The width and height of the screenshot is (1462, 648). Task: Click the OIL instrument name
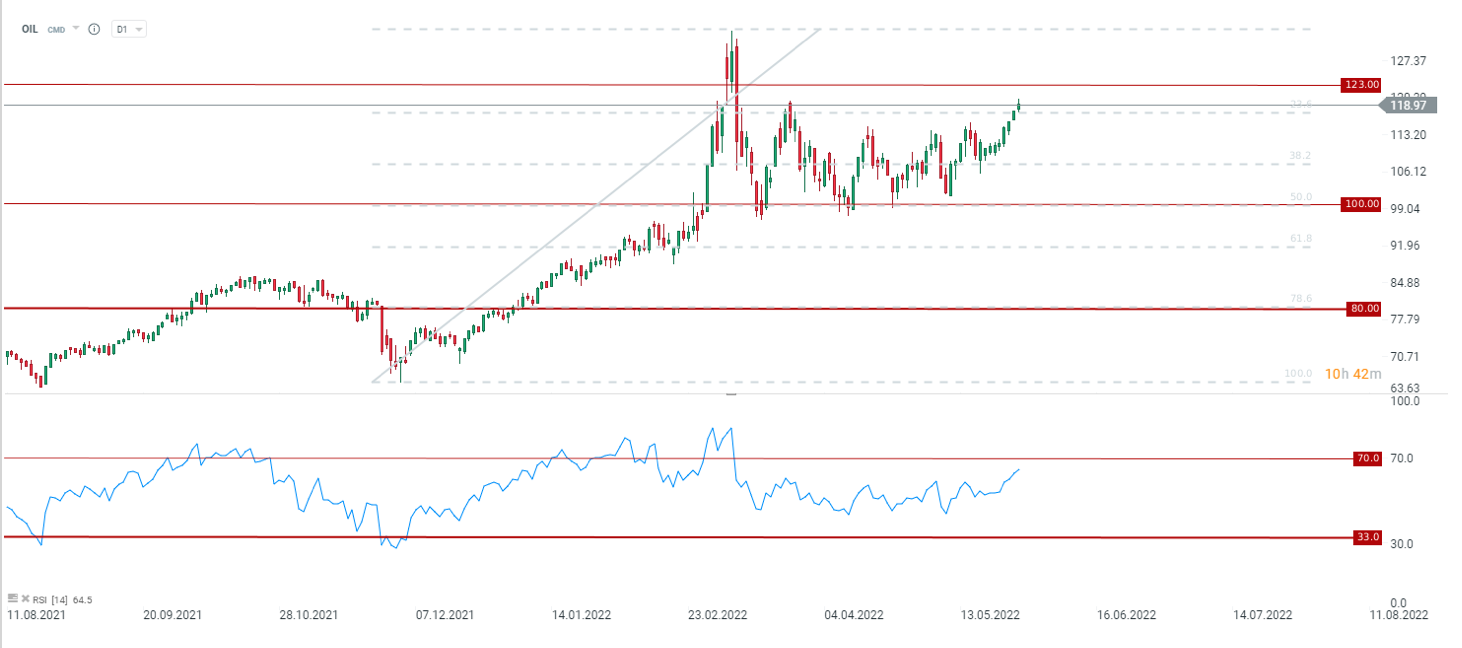30,29
